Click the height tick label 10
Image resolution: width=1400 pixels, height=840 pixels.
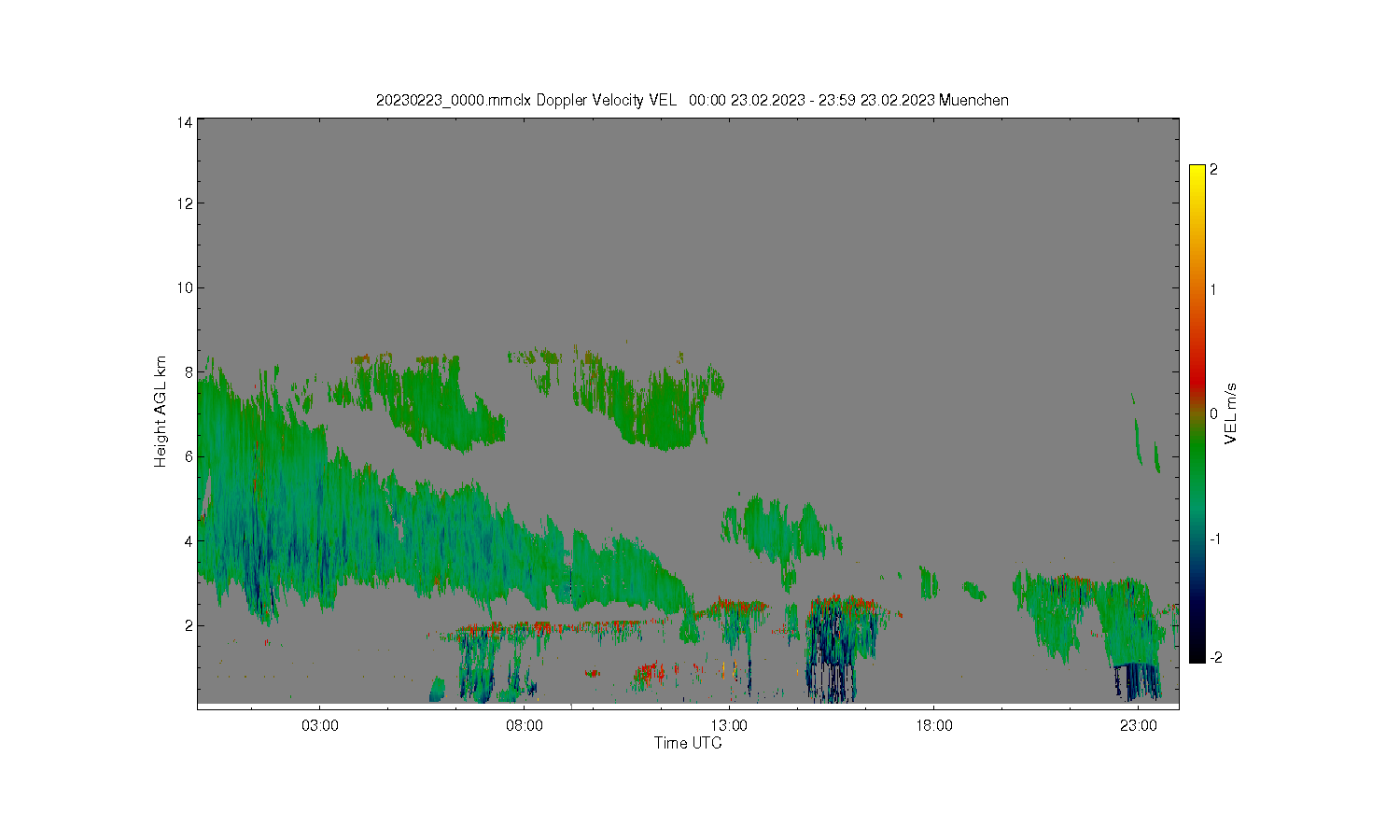pyautogui.click(x=185, y=287)
